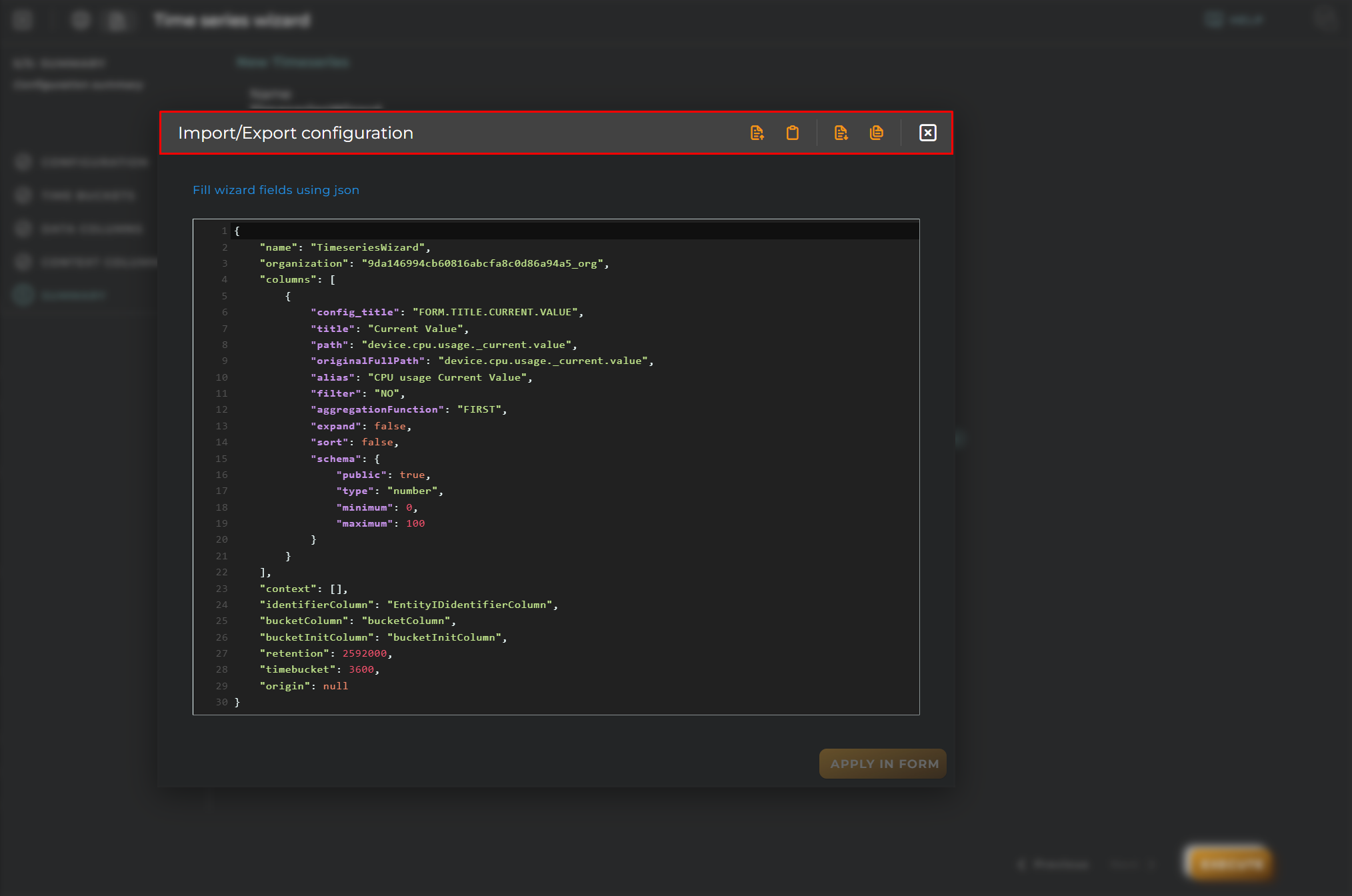1352x896 pixels.
Task: Download configuration as file icon
Action: tap(841, 133)
